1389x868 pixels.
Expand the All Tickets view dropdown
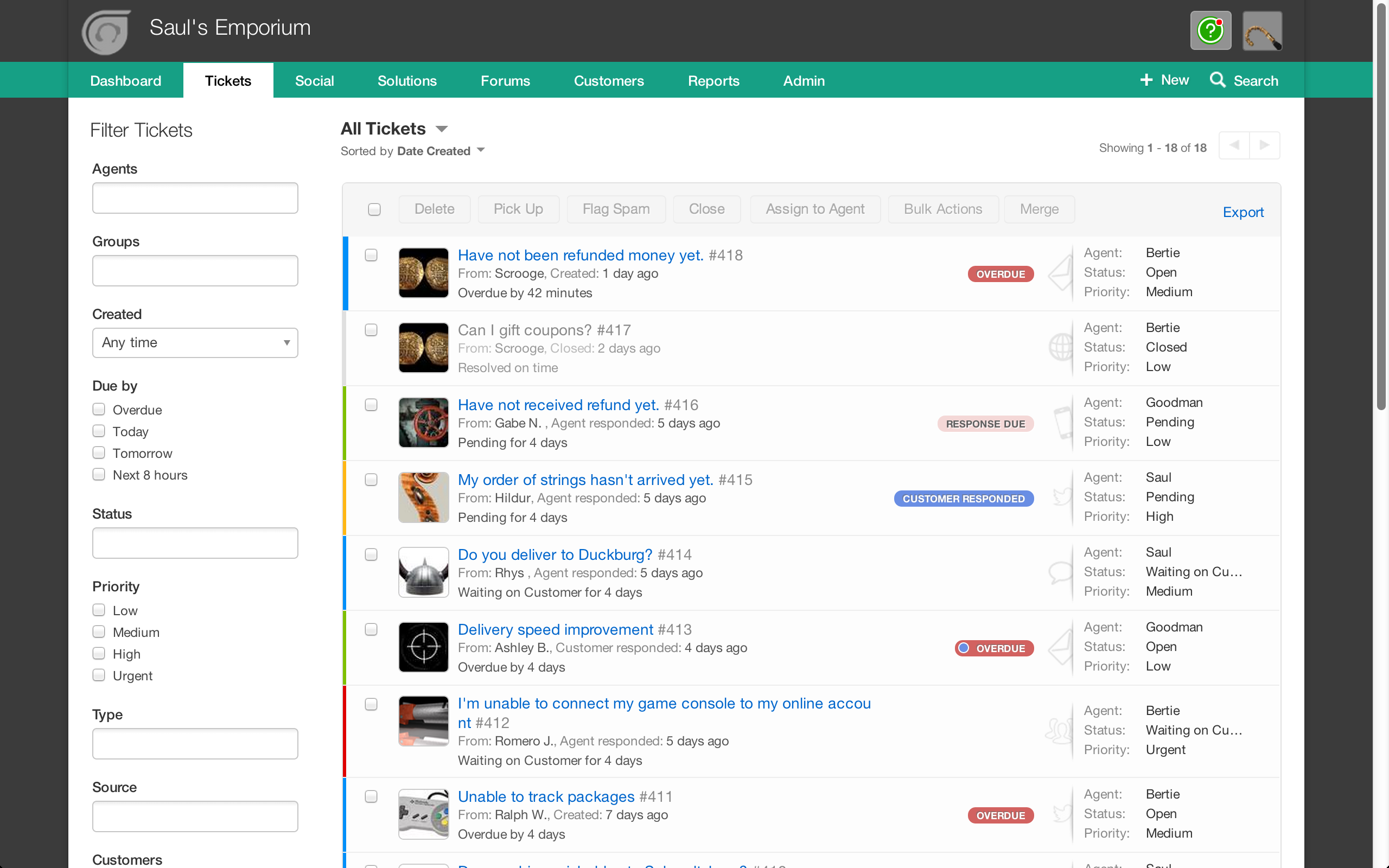(441, 129)
